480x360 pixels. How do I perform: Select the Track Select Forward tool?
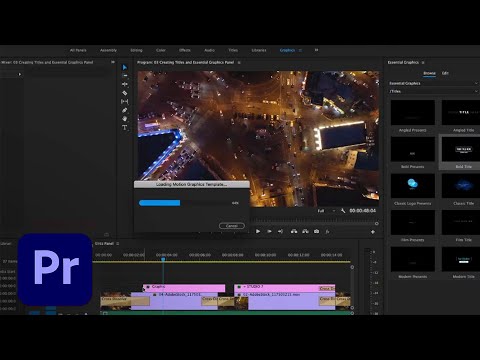tap(125, 76)
